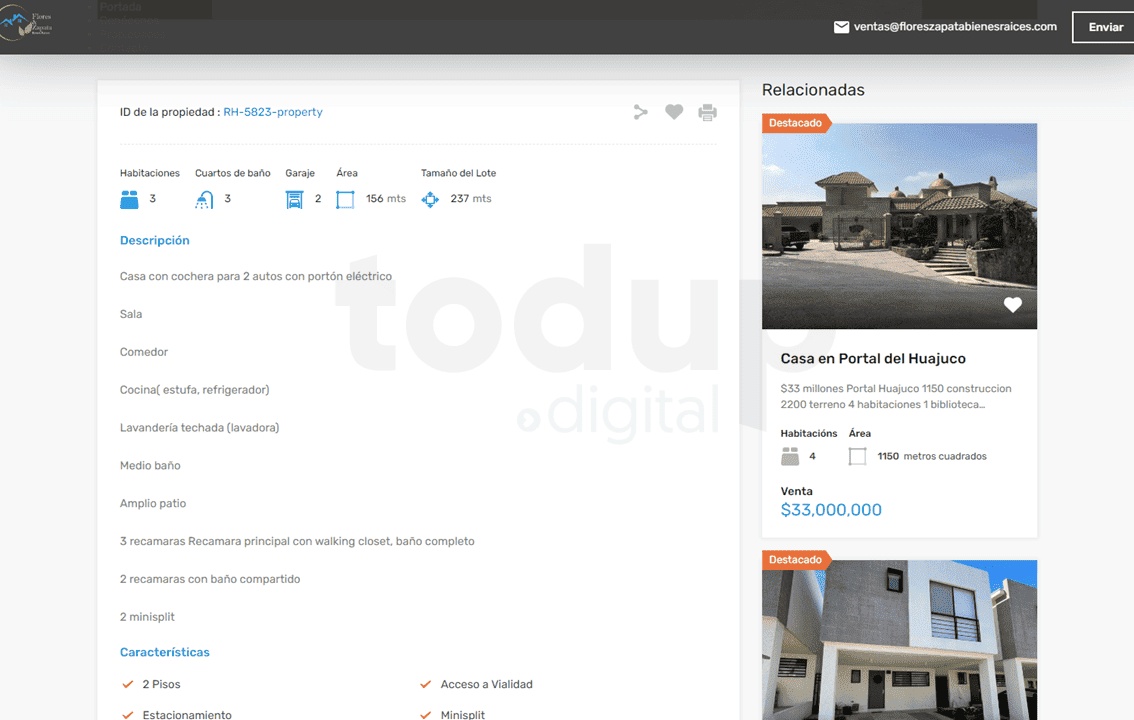
Task: Click the checkmark beside 2 Pisos
Action: (x=127, y=685)
